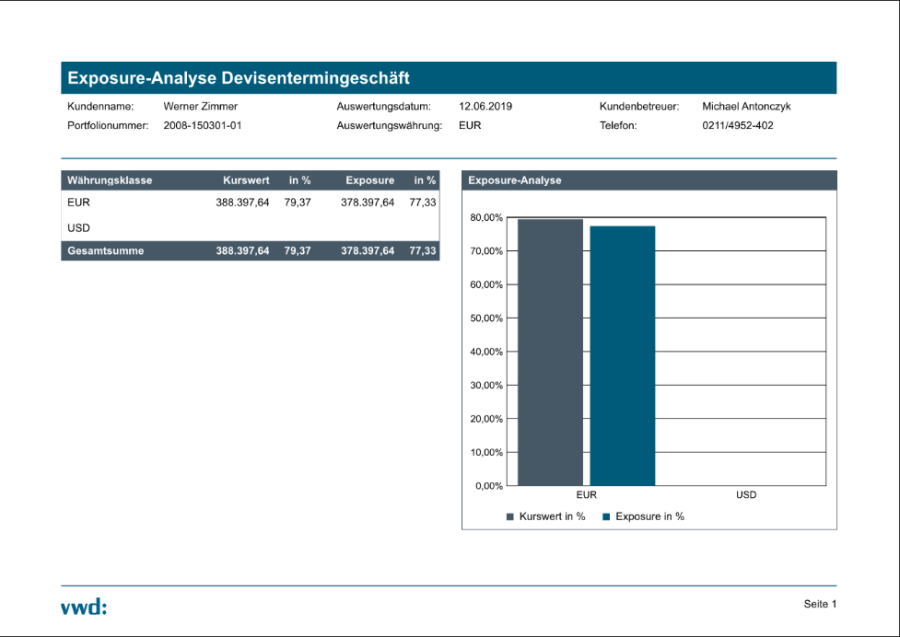This screenshot has width=900, height=637.
Task: Click the Gesamtsumme total row label
Action: click(105, 251)
